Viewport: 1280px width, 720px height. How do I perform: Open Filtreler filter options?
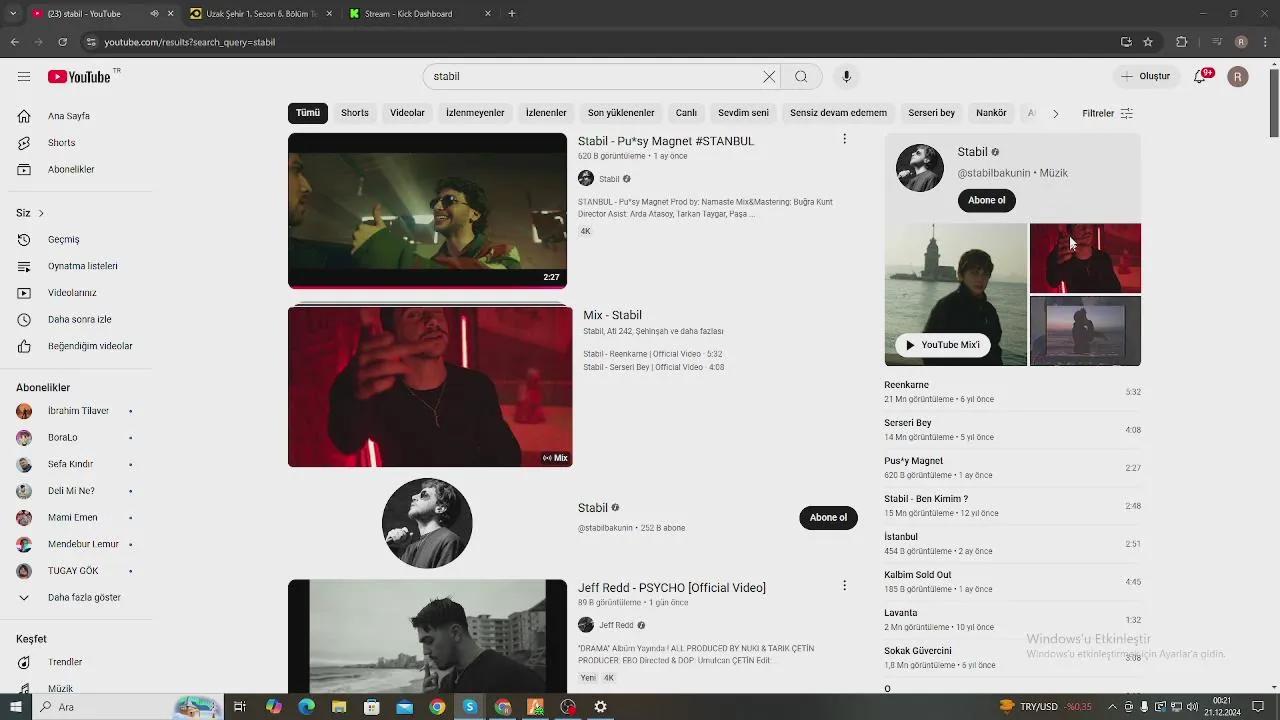click(1107, 113)
